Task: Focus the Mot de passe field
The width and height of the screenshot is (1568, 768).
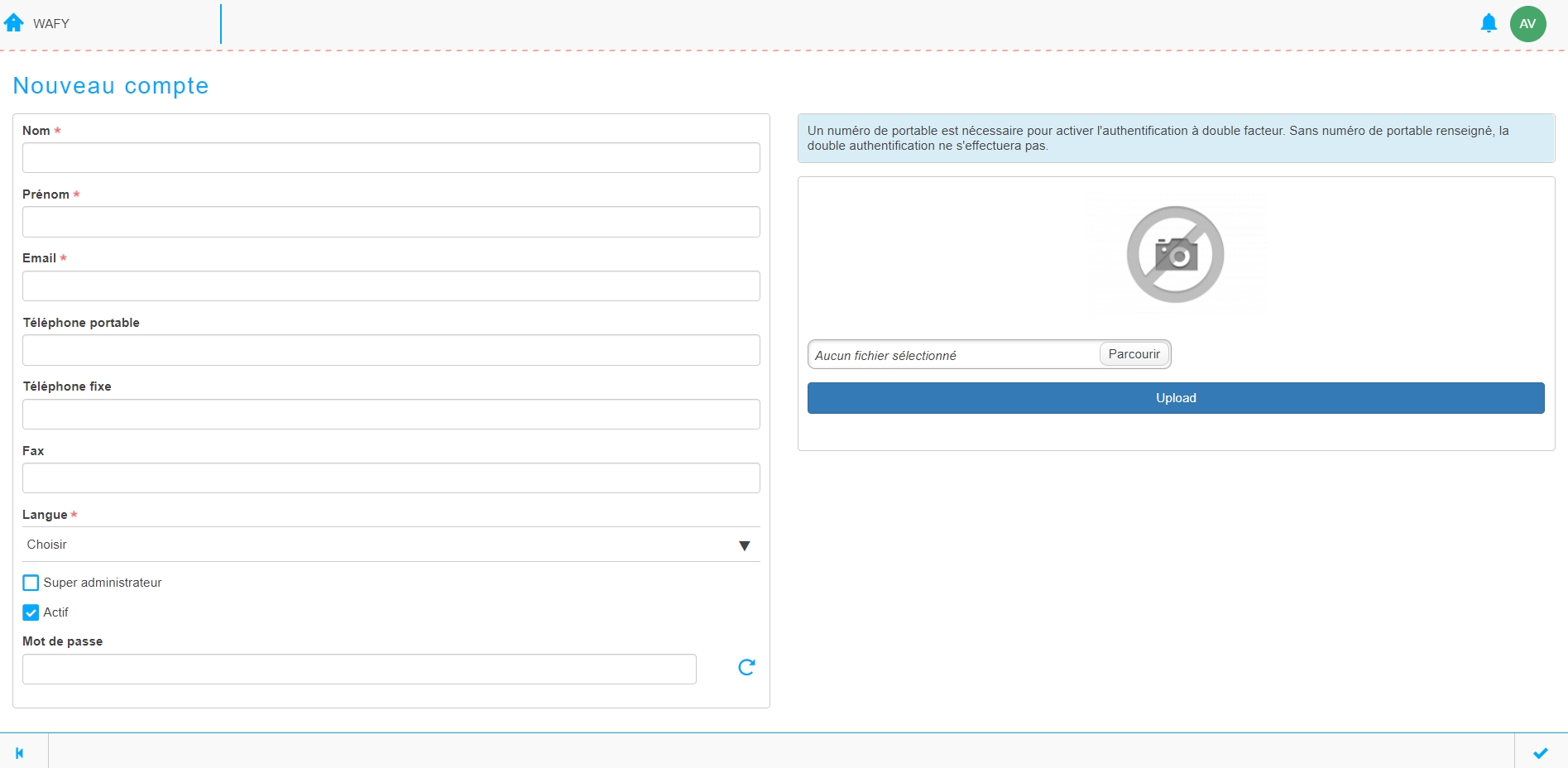Action: click(x=359, y=669)
